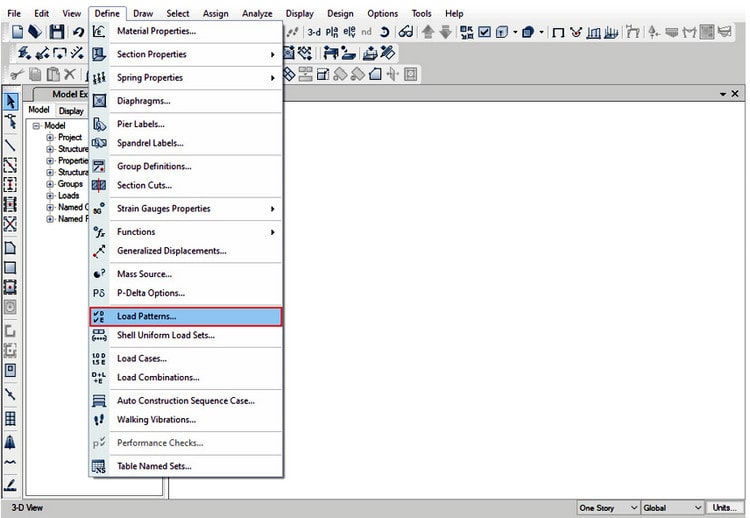The height and width of the screenshot is (518, 750).
Task: Select the Model Explorer panel tab
Action: (x=62, y=94)
